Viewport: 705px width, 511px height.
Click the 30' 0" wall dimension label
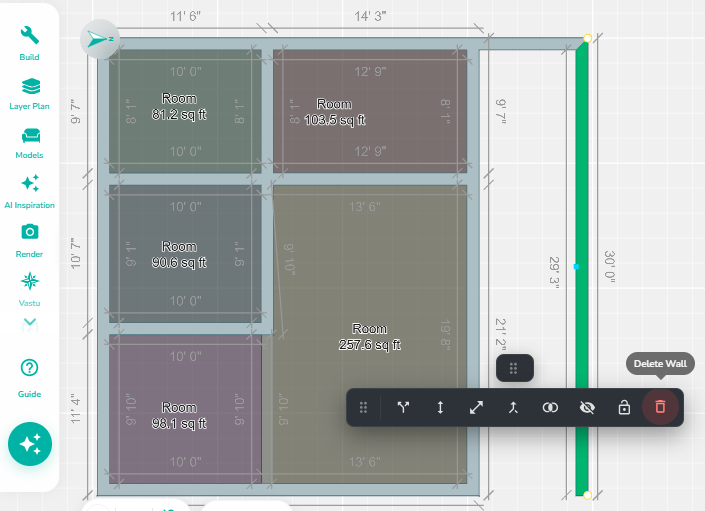click(x=609, y=267)
